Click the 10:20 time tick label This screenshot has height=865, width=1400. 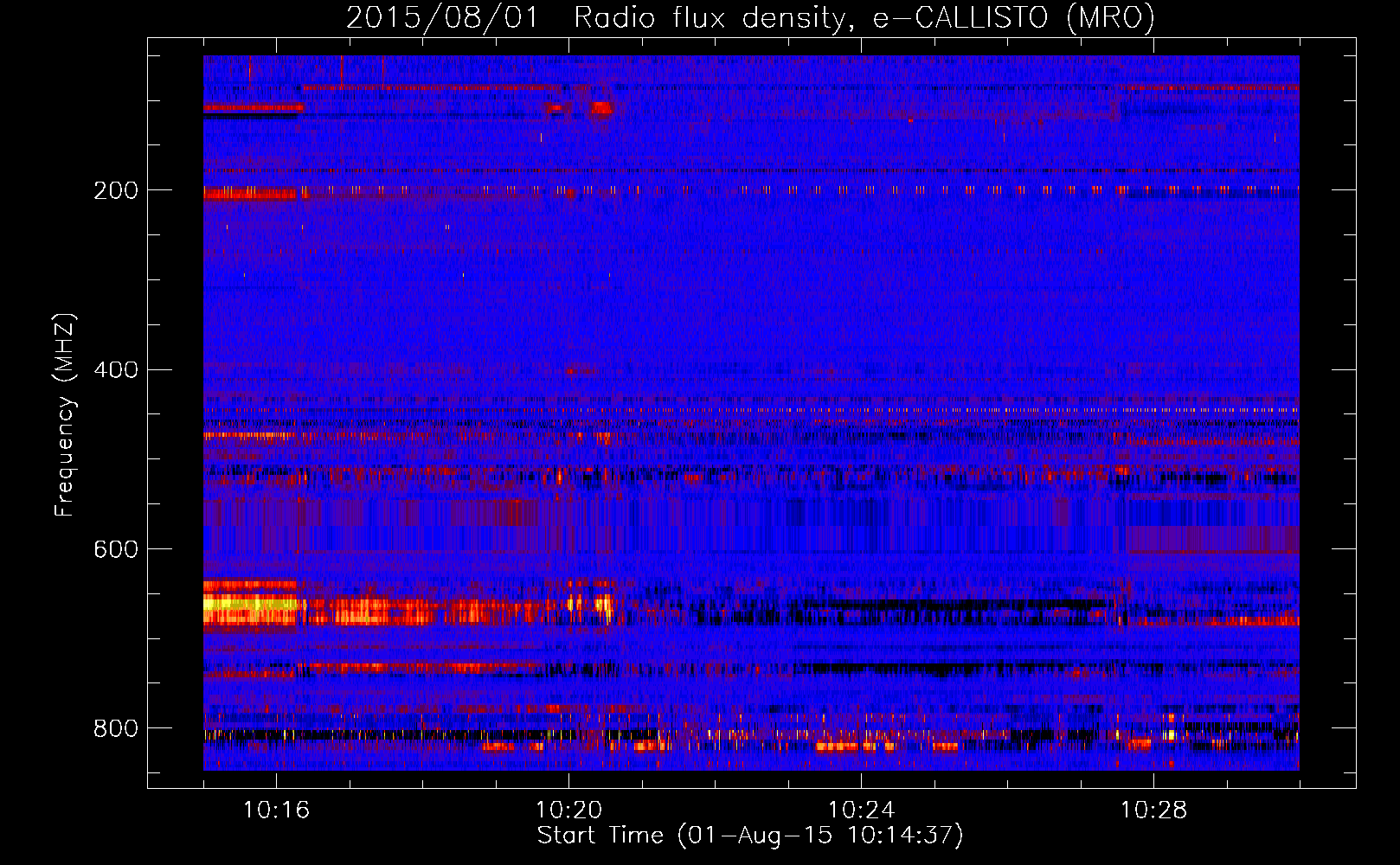[568, 811]
